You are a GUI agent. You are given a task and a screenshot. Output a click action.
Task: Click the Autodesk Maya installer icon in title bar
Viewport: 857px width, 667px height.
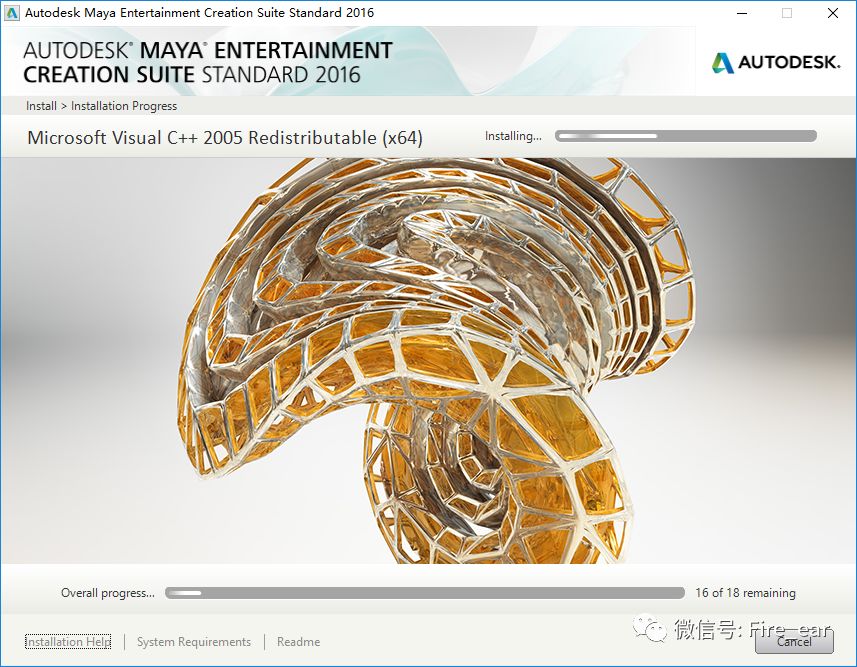(x=12, y=13)
